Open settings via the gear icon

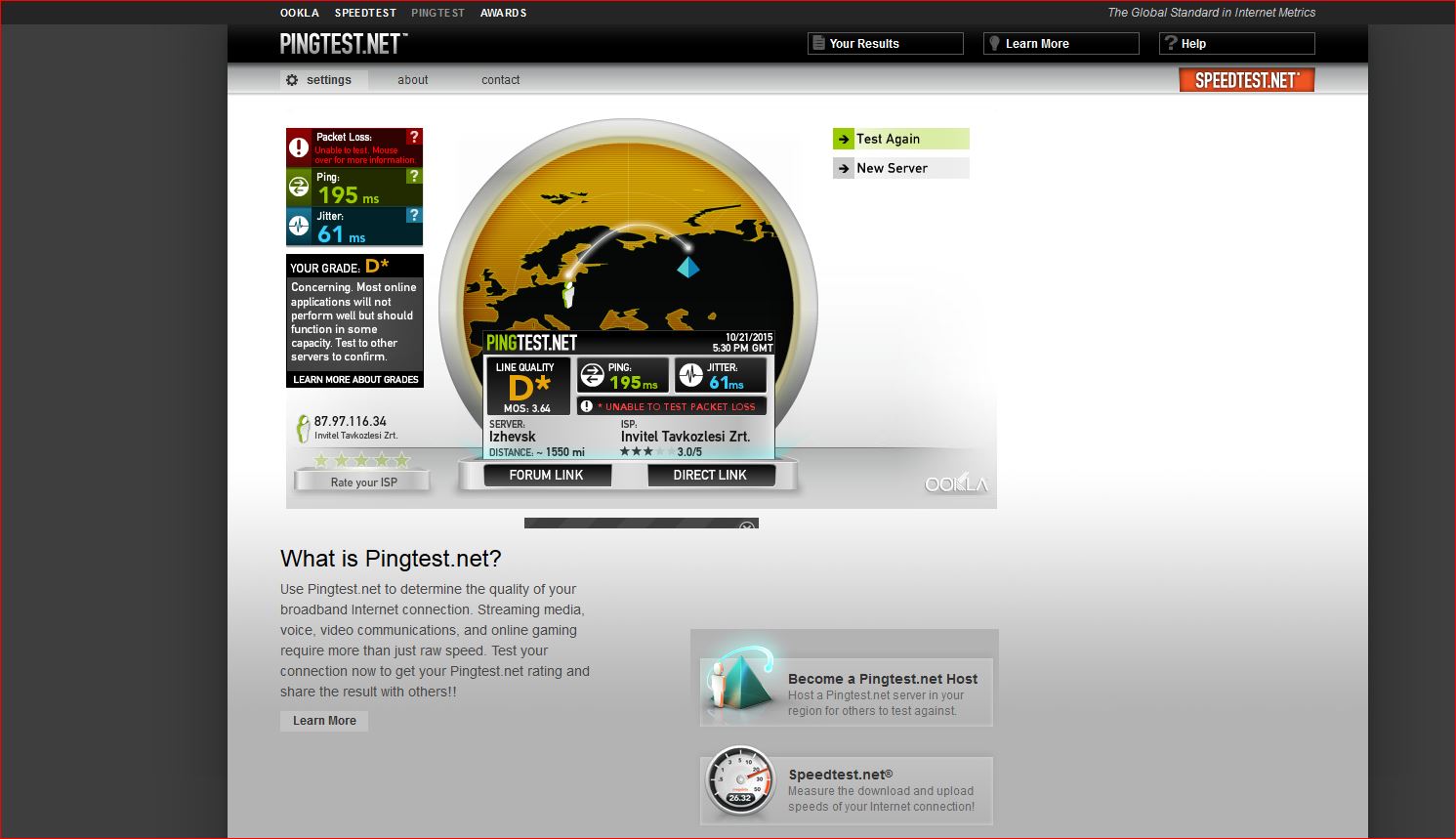point(292,80)
